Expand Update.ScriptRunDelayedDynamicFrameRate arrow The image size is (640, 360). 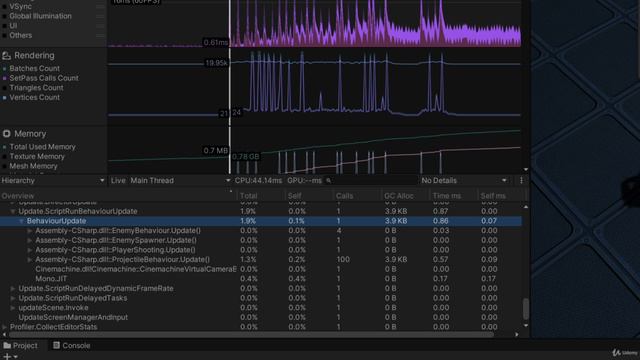[13, 289]
